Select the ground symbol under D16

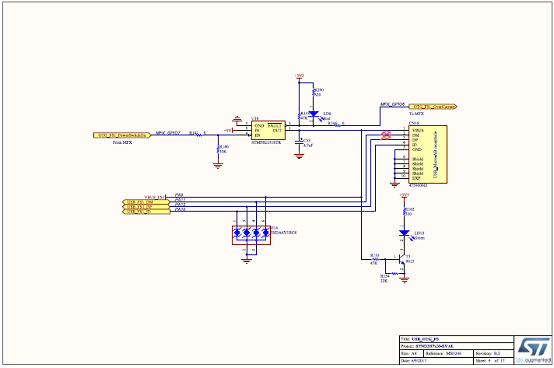pyautogui.click(x=246, y=261)
